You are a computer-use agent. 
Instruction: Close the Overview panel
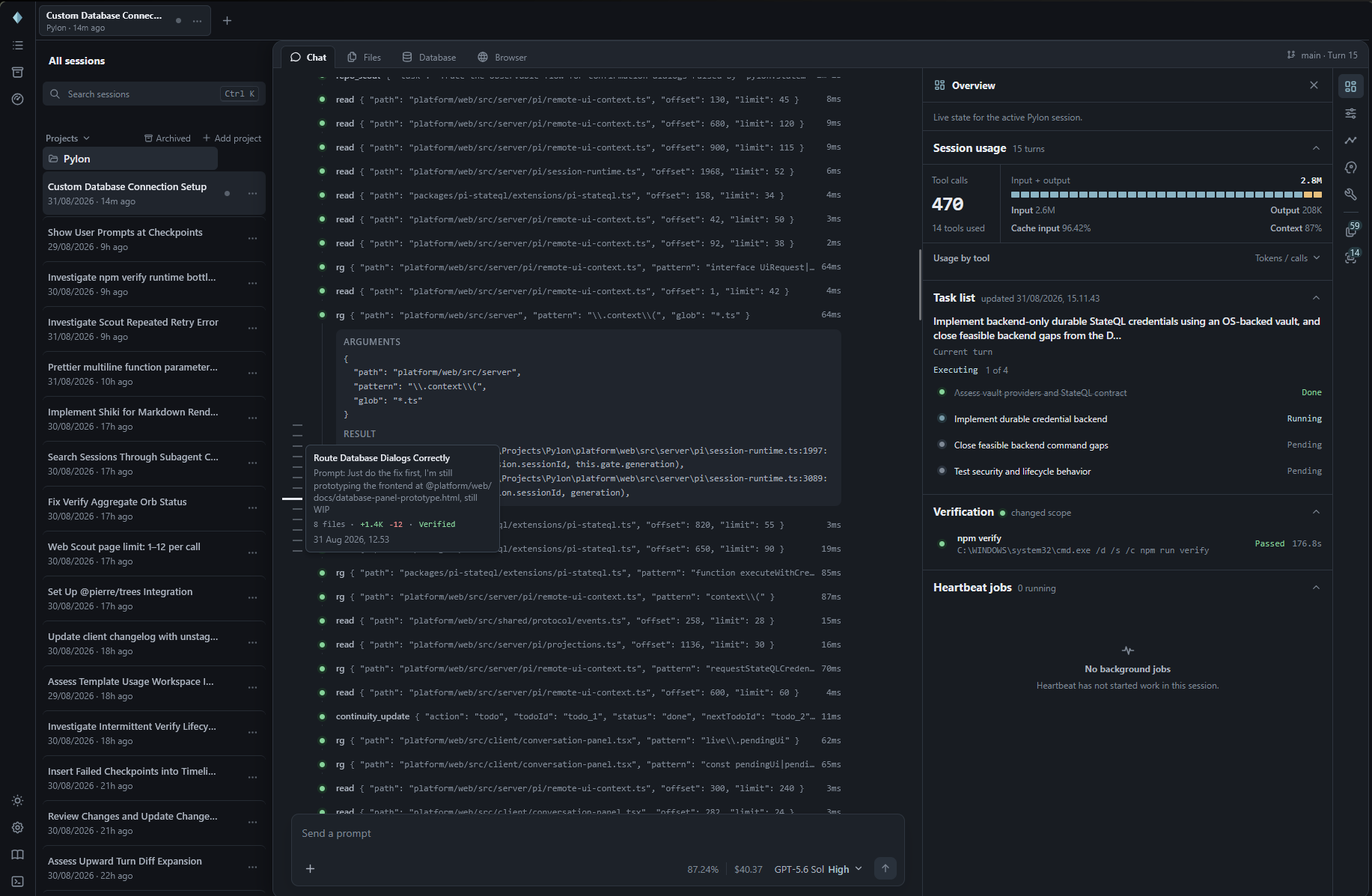point(1314,85)
